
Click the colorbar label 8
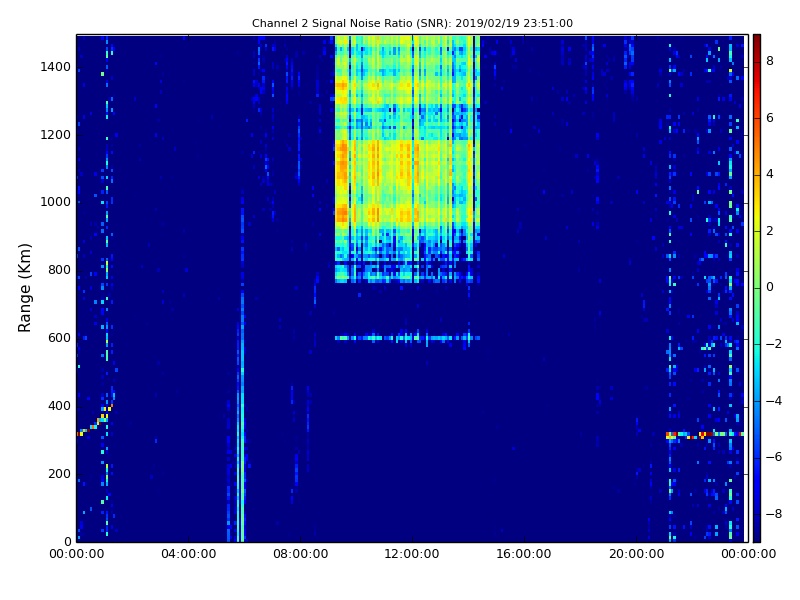click(x=770, y=61)
